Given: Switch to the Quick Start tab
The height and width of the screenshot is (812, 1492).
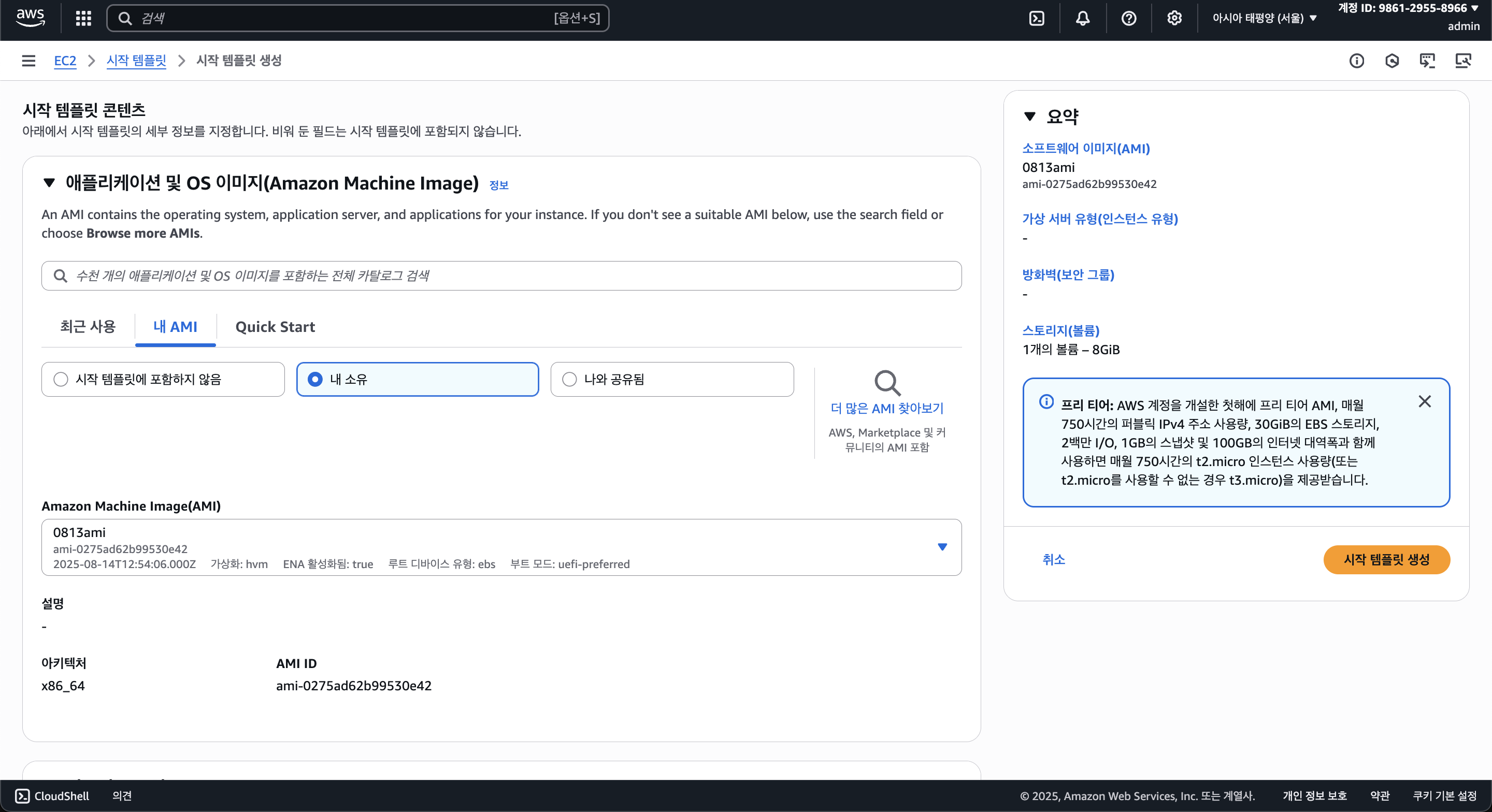Looking at the screenshot, I should [x=275, y=327].
